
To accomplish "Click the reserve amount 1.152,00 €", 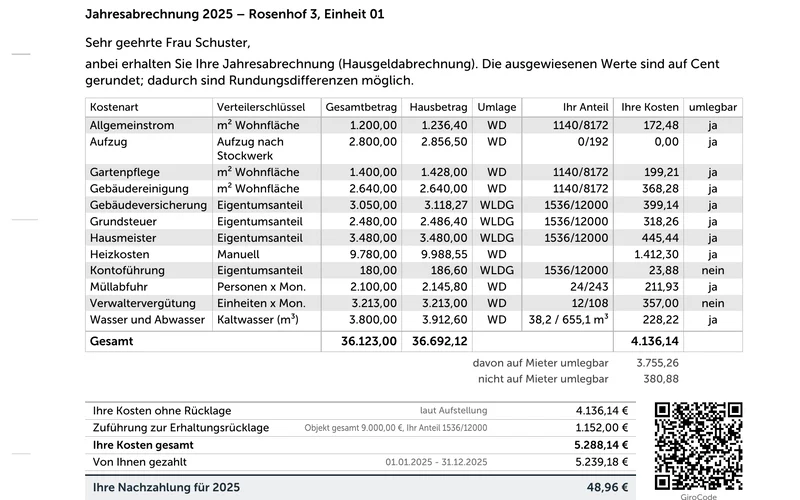I will 602,428.
